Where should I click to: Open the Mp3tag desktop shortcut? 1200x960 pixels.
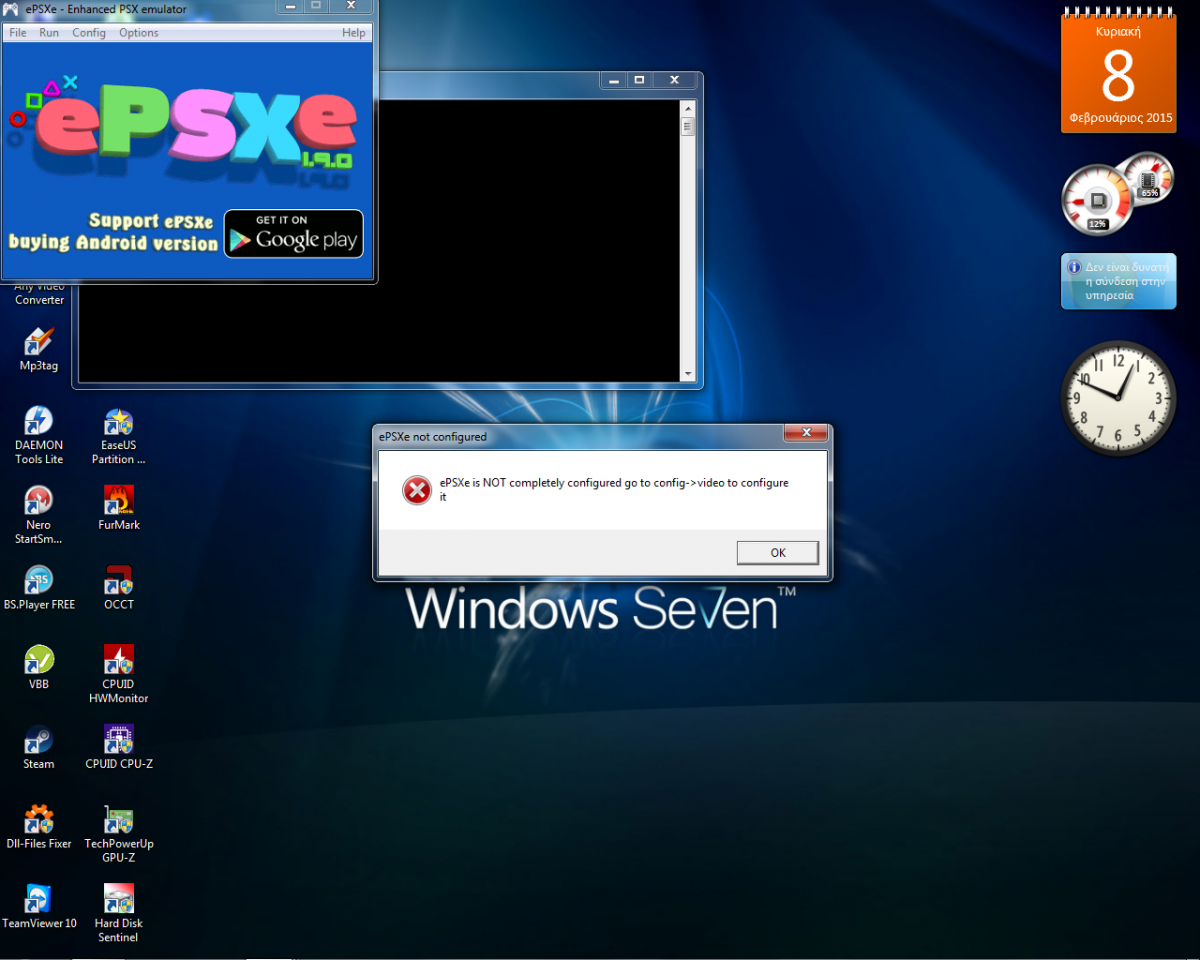pyautogui.click(x=39, y=350)
